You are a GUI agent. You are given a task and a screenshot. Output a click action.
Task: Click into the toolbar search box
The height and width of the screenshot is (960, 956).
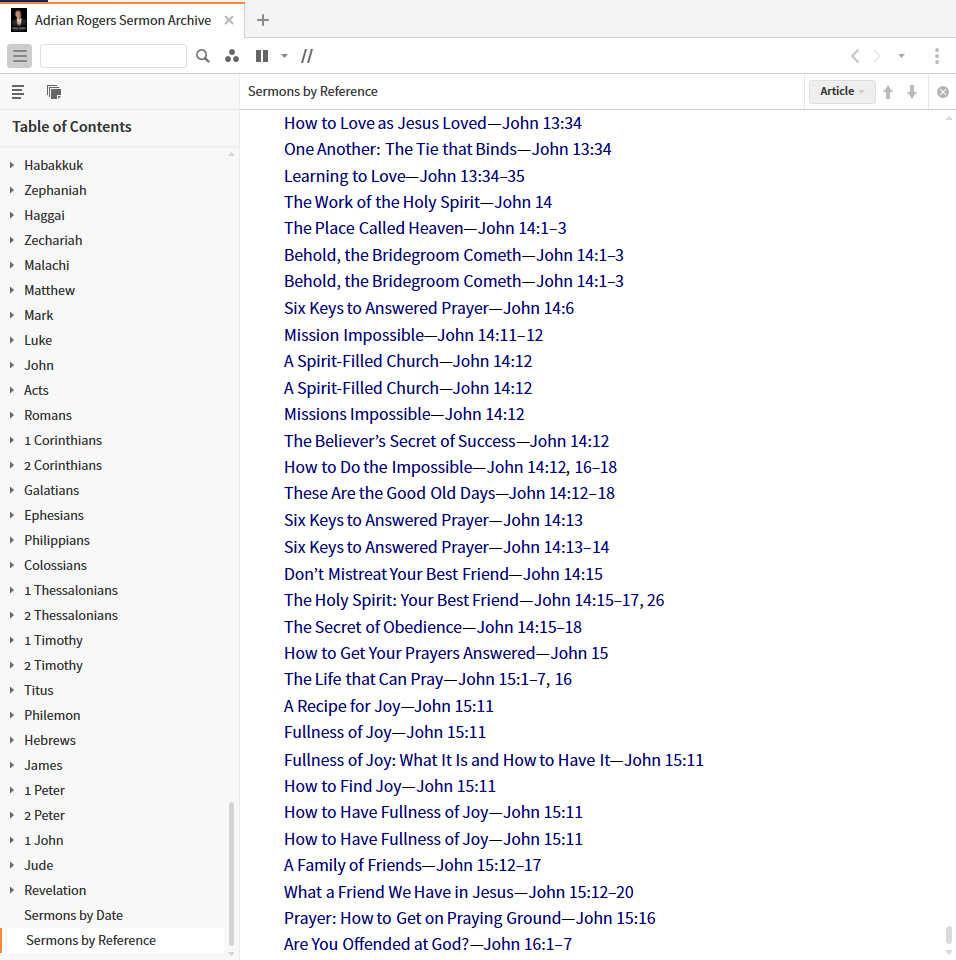[x=113, y=56]
